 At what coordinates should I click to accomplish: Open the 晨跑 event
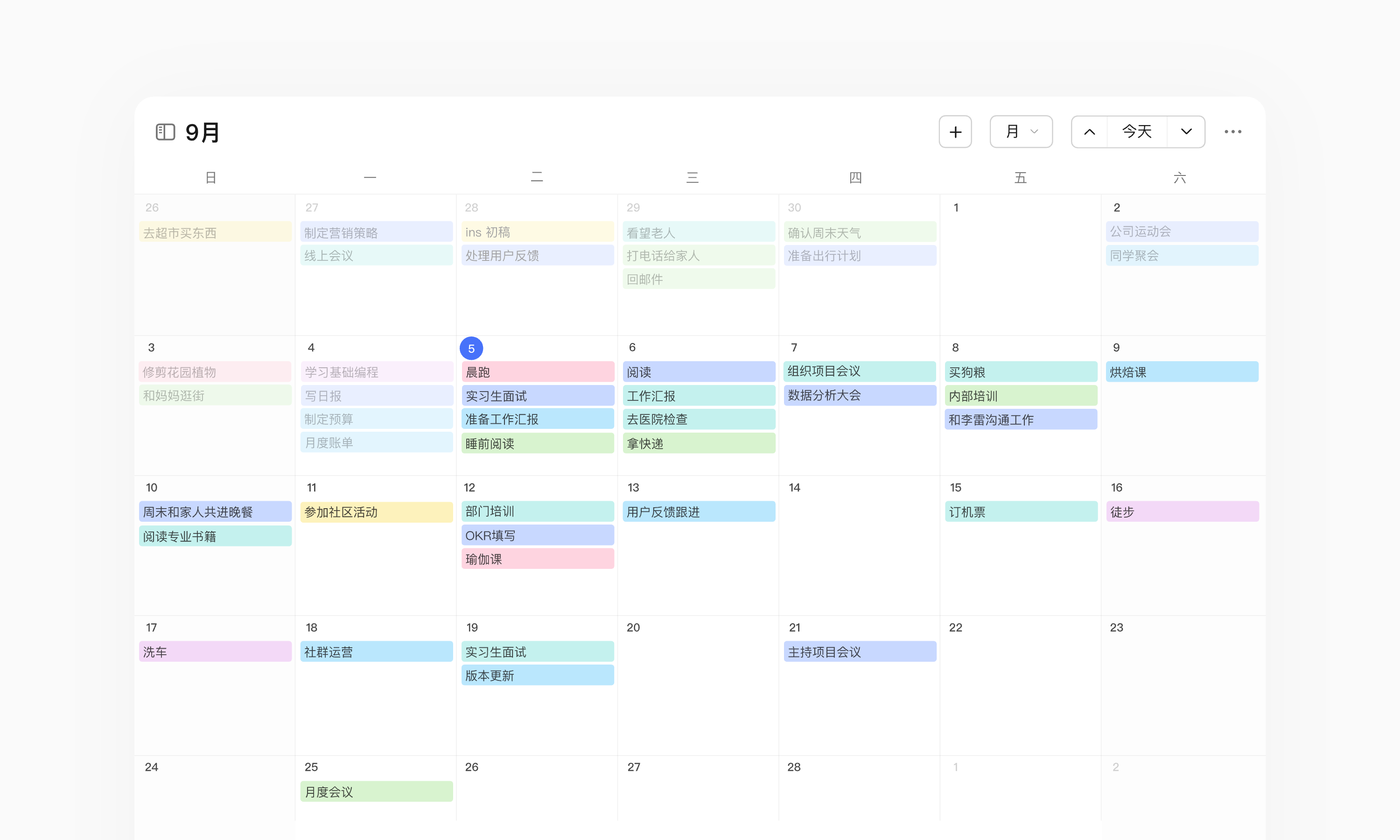click(537, 372)
